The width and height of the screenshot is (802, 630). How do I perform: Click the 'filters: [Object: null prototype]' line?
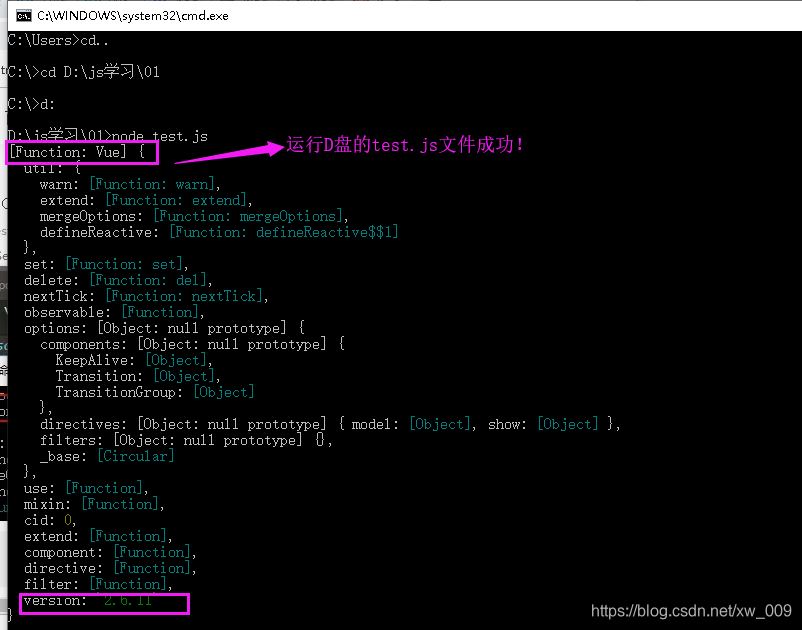(x=186, y=440)
